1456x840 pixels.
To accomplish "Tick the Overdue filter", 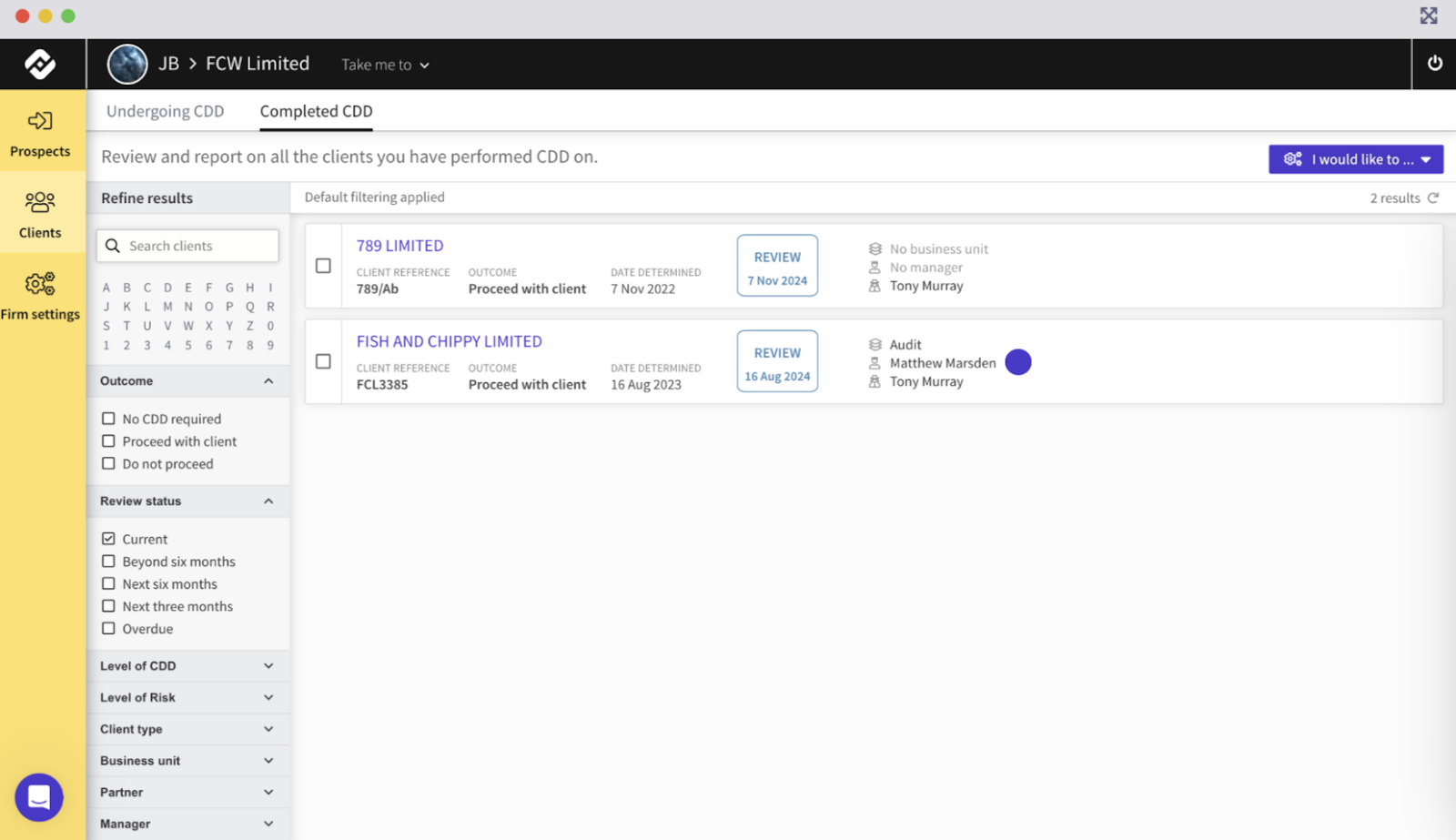I will tap(108, 628).
